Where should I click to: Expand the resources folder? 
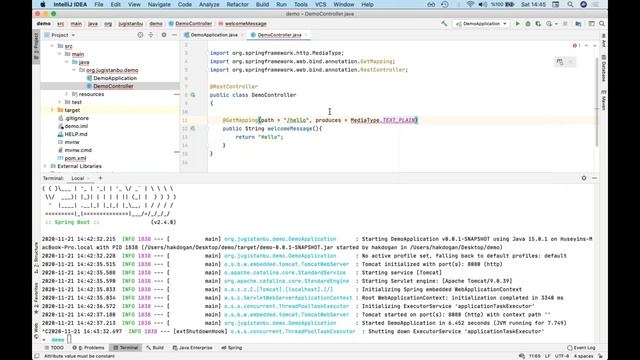click(67, 94)
